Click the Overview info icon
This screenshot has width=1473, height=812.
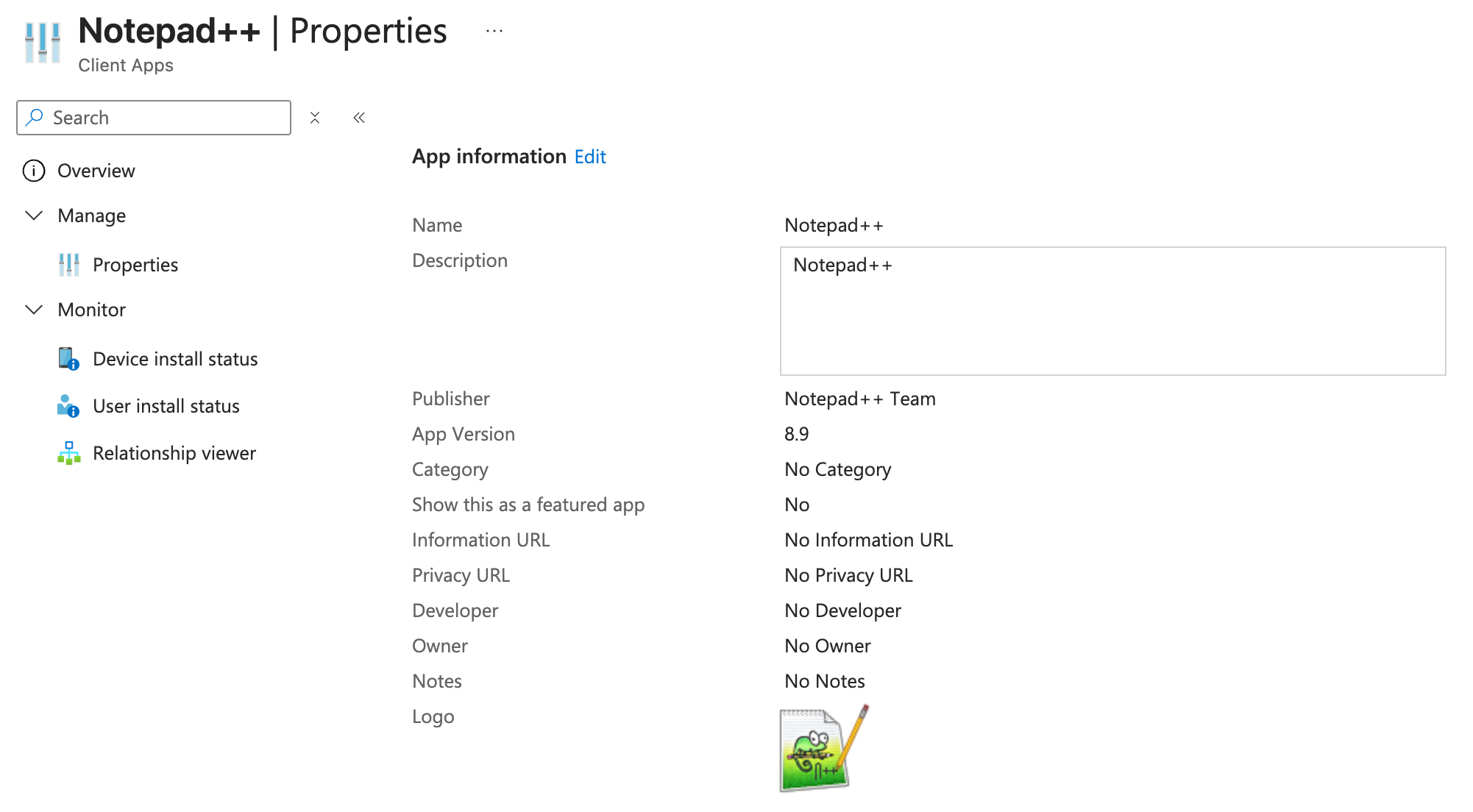(34, 171)
